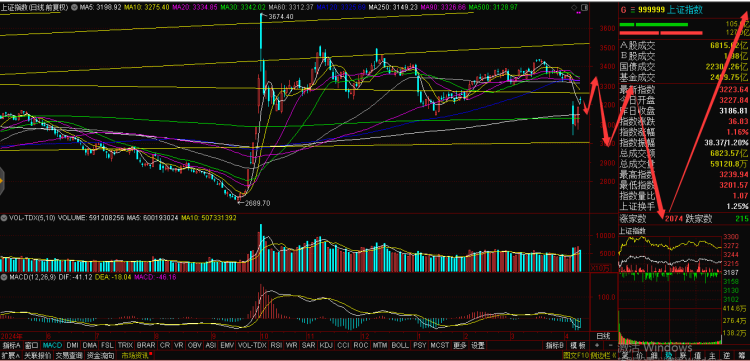Open the FSL indicator tab
The height and width of the screenshot is (361, 750).
point(107,345)
